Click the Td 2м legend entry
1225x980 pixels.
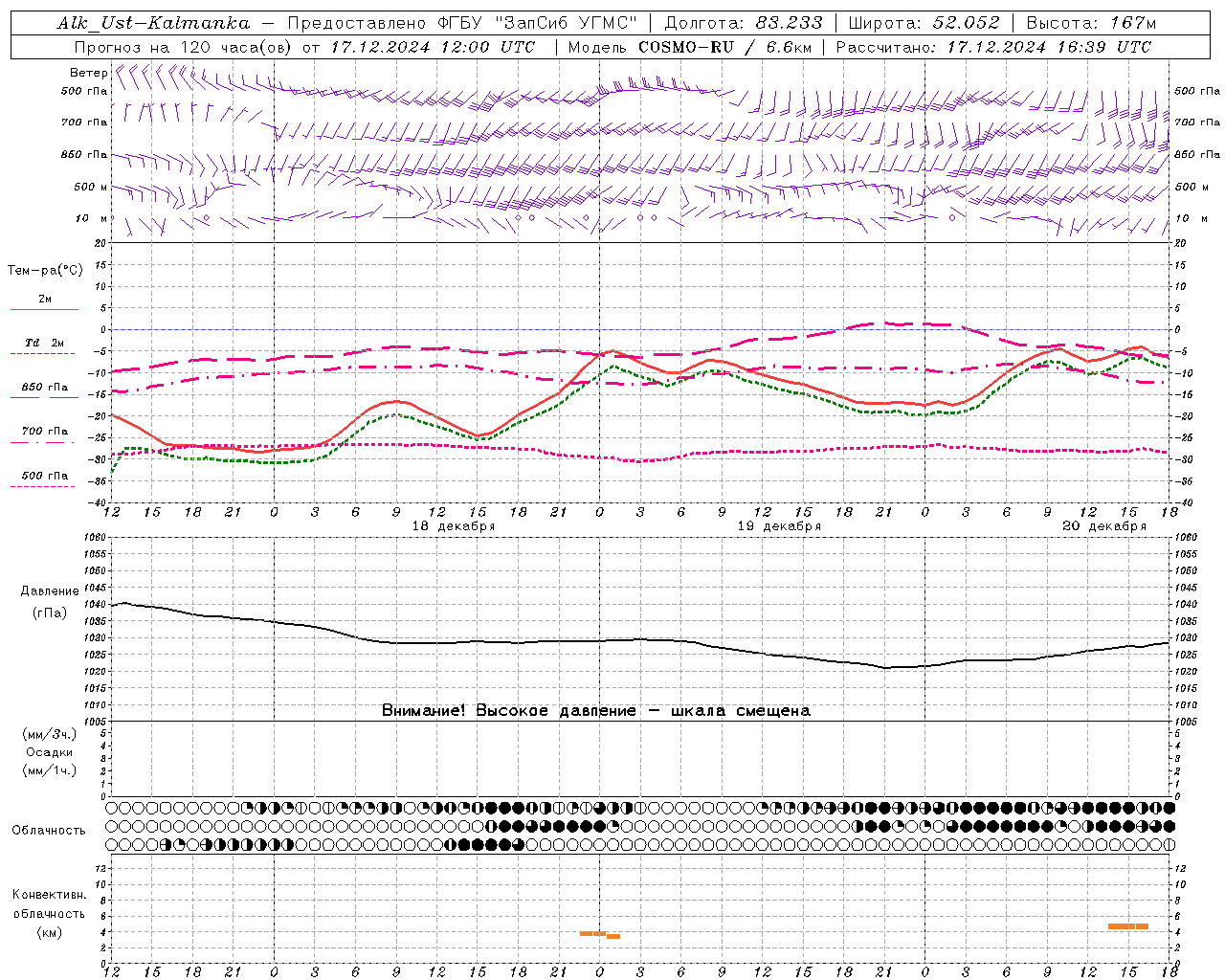[x=45, y=343]
